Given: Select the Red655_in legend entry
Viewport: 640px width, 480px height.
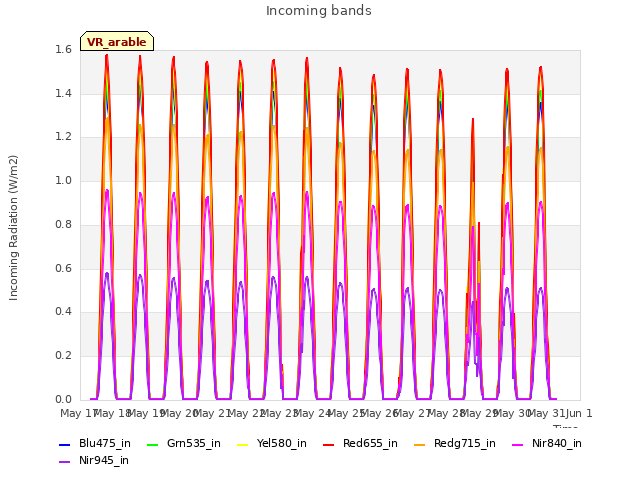Looking at the screenshot, I should point(360,443).
